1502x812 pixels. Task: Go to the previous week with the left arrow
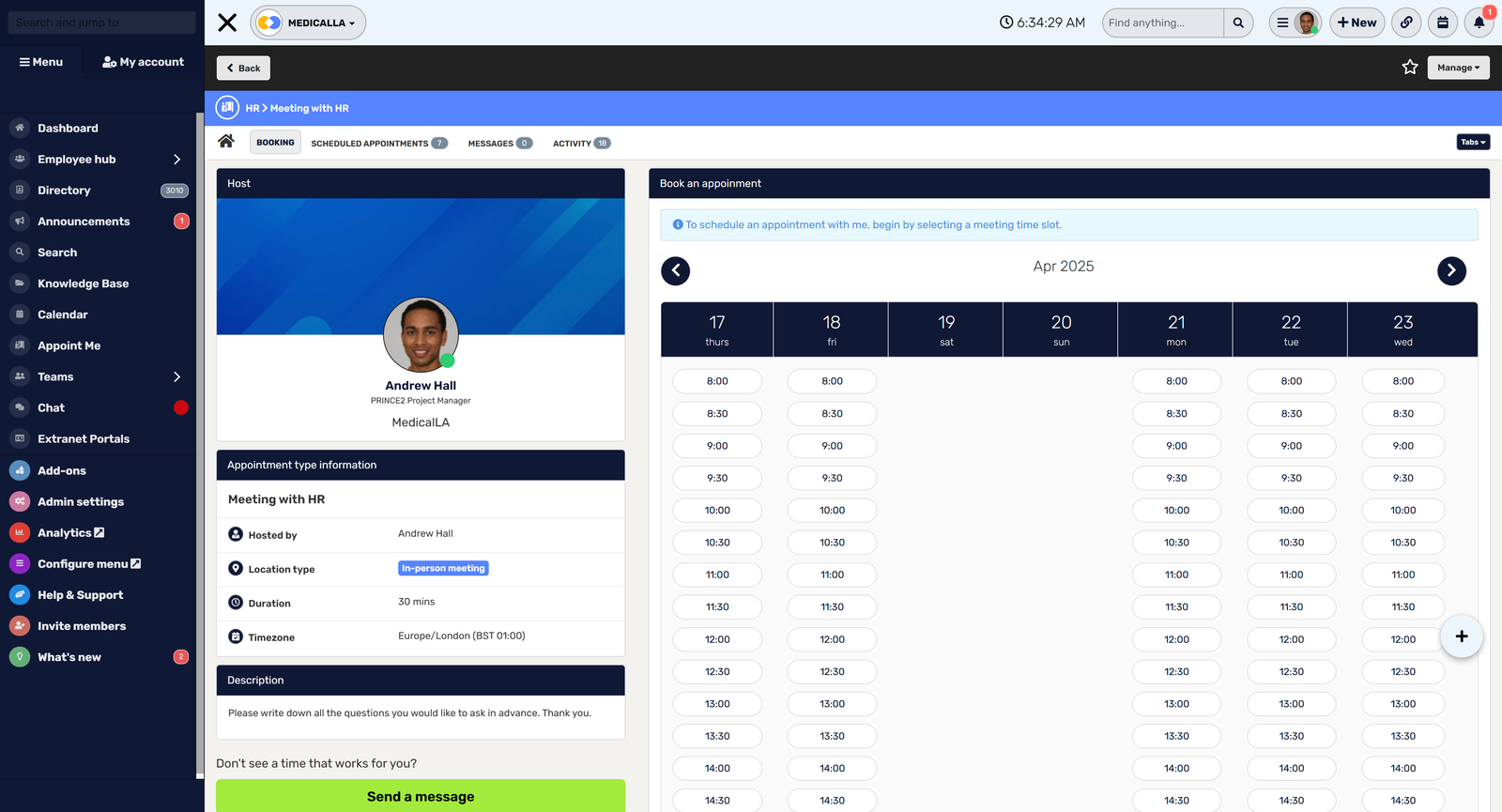click(676, 270)
